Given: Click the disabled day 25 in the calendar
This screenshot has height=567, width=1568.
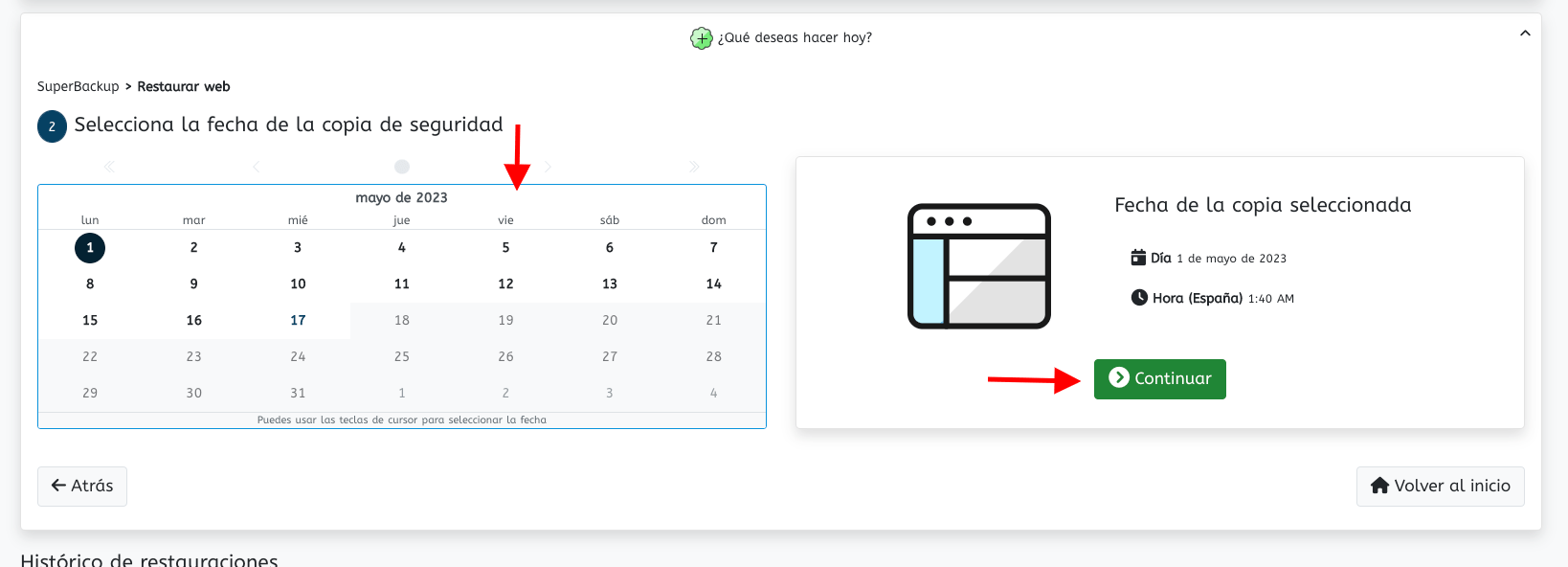Looking at the screenshot, I should 402,357.
